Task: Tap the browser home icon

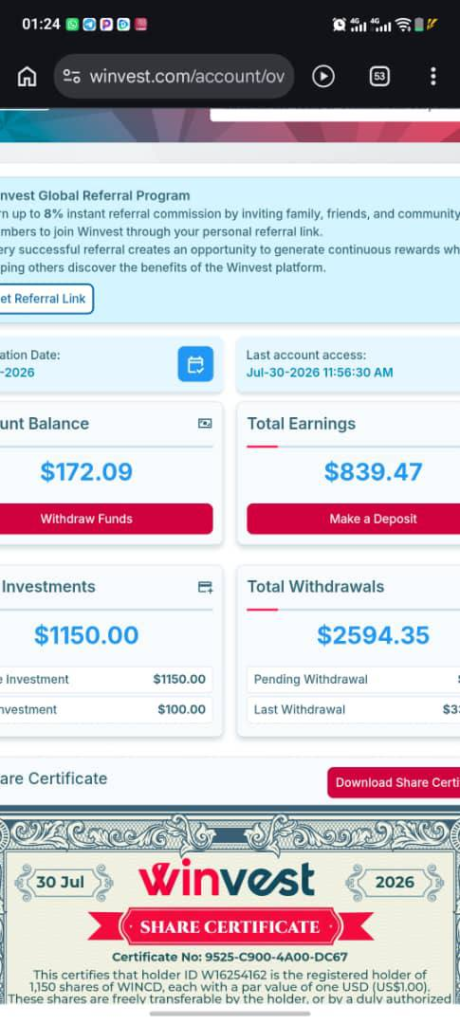Action: click(x=27, y=76)
